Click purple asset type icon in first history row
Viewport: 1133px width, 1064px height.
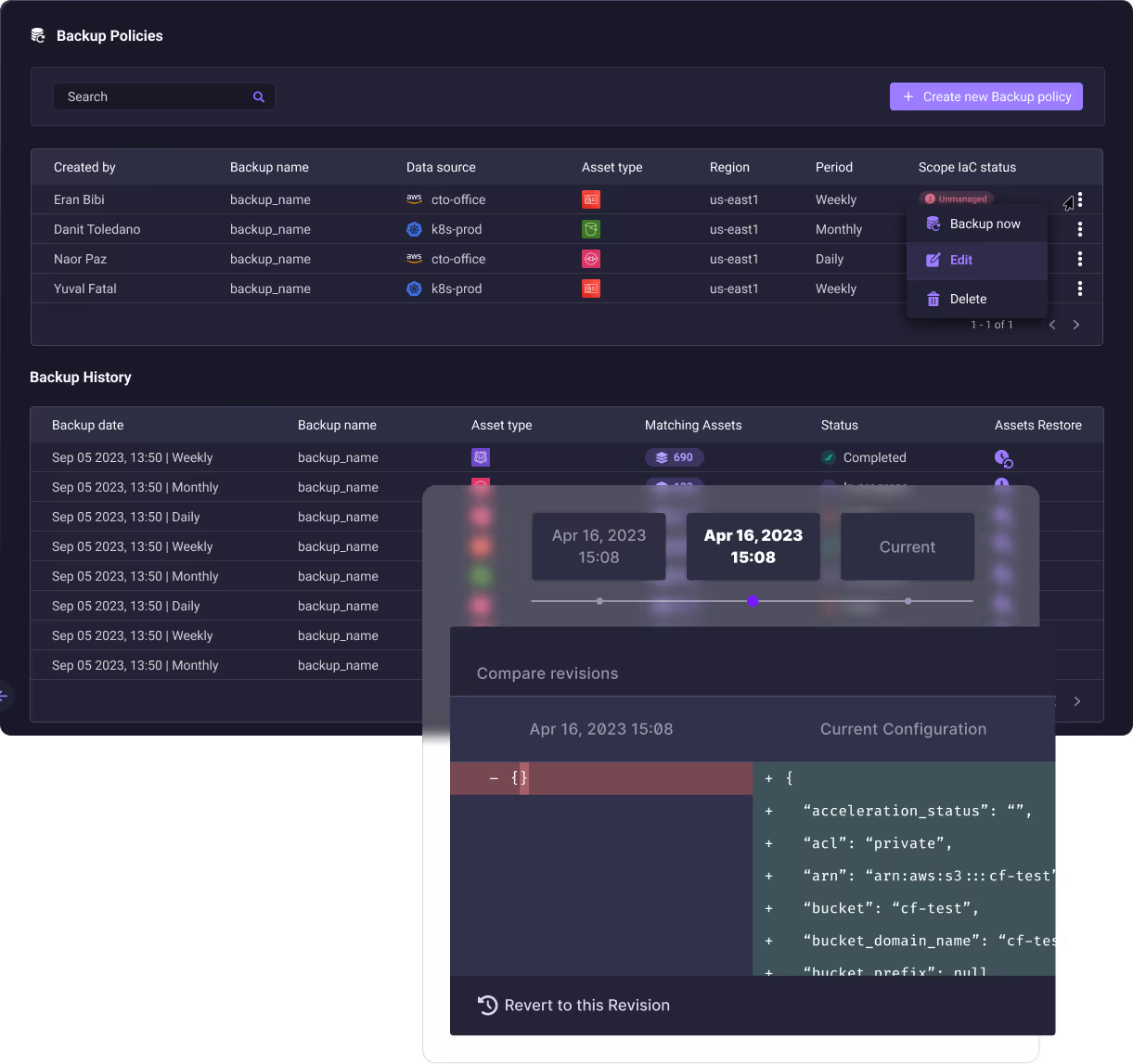coord(481,457)
